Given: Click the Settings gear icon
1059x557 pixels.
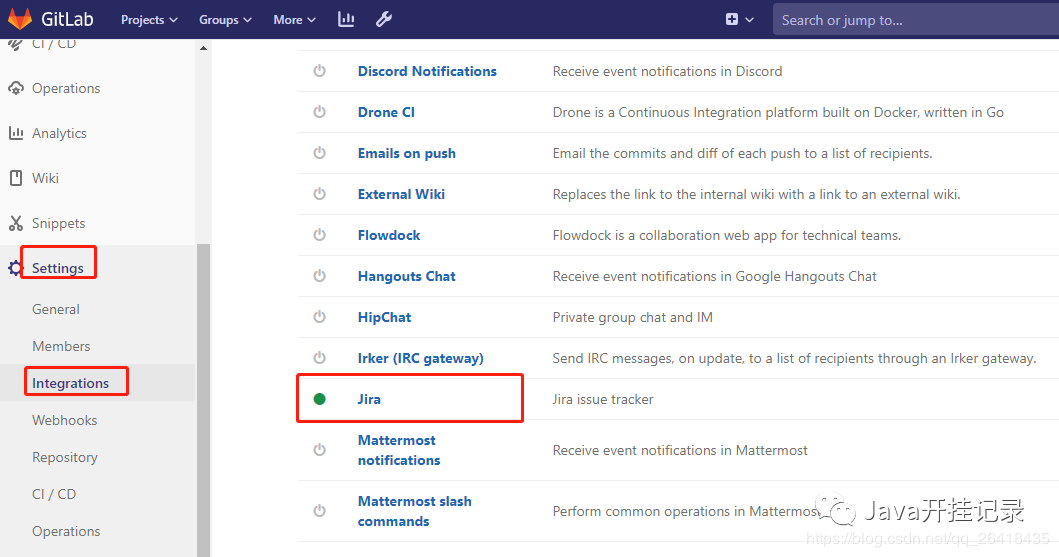Looking at the screenshot, I should click(15, 268).
